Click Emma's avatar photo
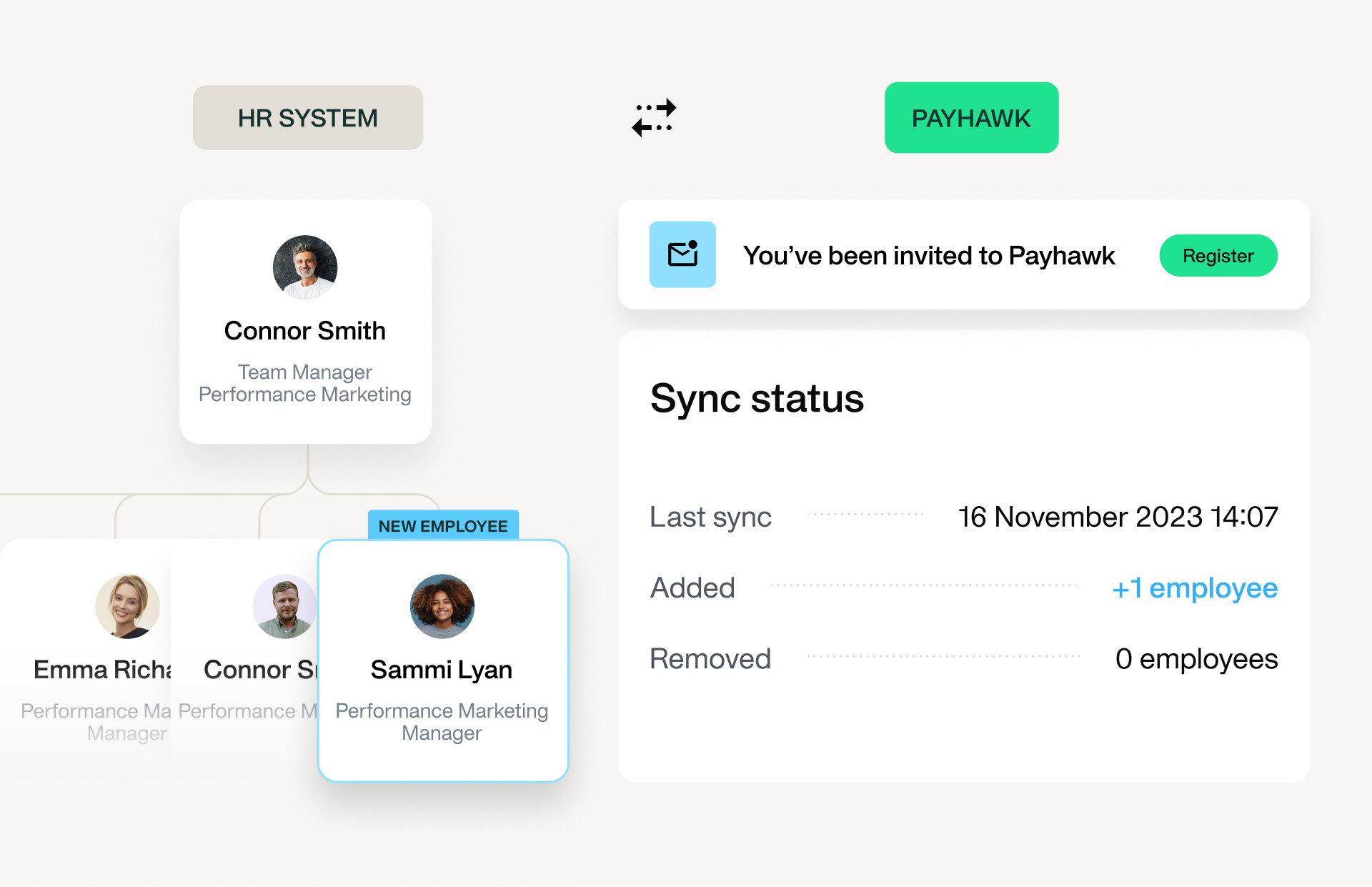The image size is (1372, 887). [x=127, y=606]
